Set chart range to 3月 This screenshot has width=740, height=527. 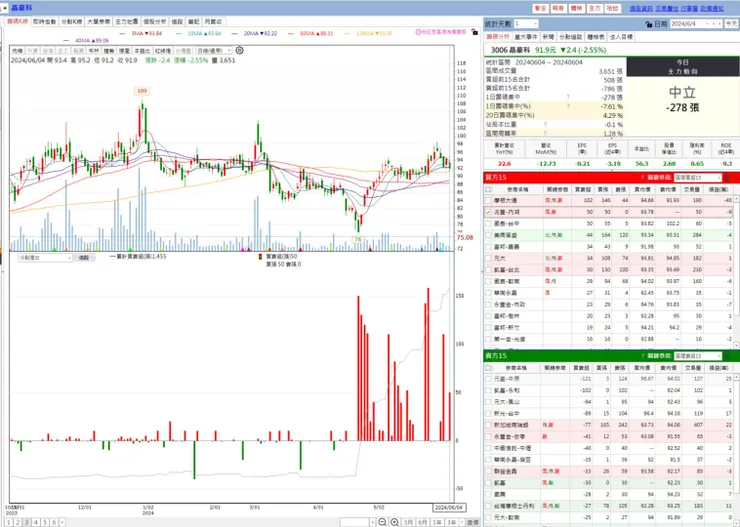[x=408, y=522]
